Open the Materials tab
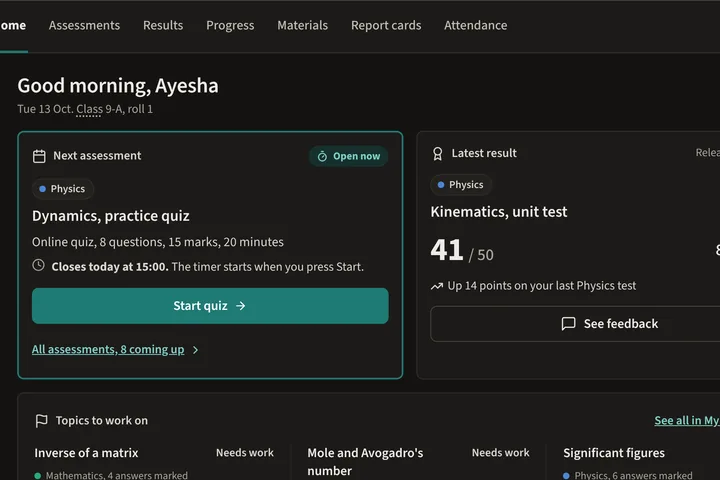This screenshot has height=480, width=720. coord(303,25)
